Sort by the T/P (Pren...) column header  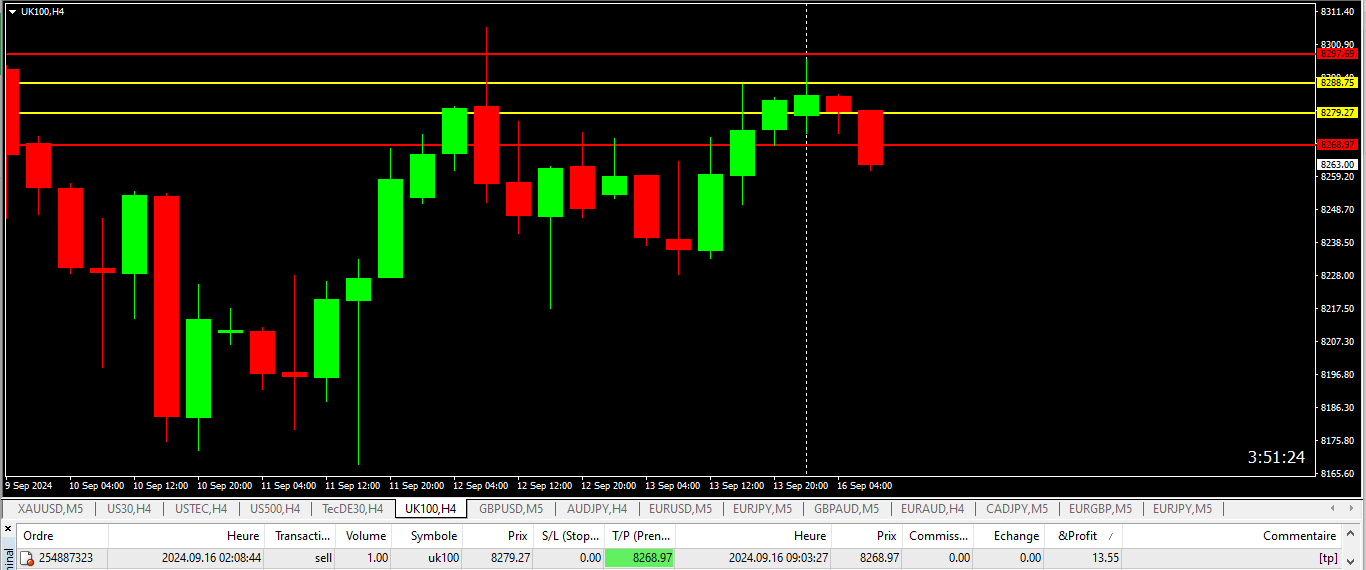pyautogui.click(x=641, y=536)
